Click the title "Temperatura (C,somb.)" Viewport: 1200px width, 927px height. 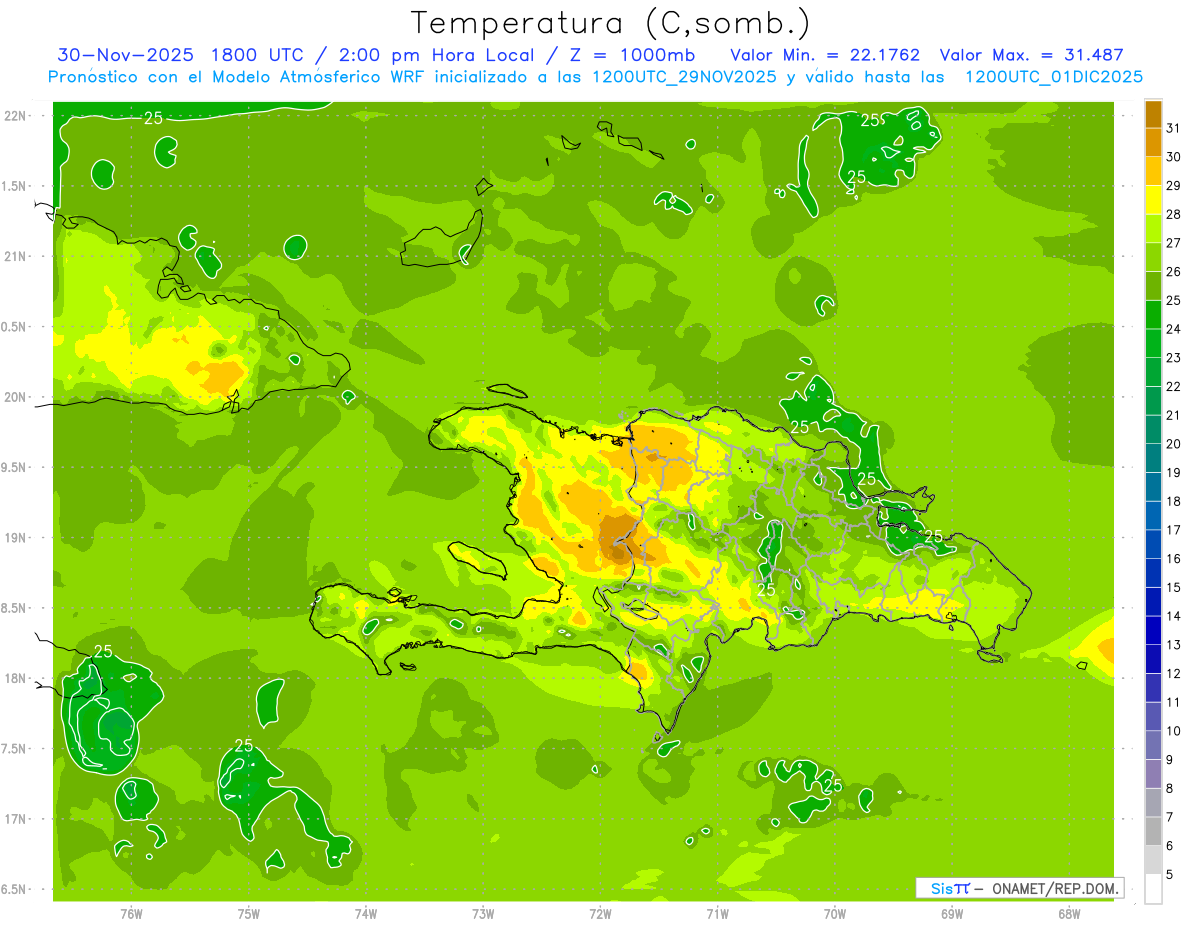pos(611,23)
